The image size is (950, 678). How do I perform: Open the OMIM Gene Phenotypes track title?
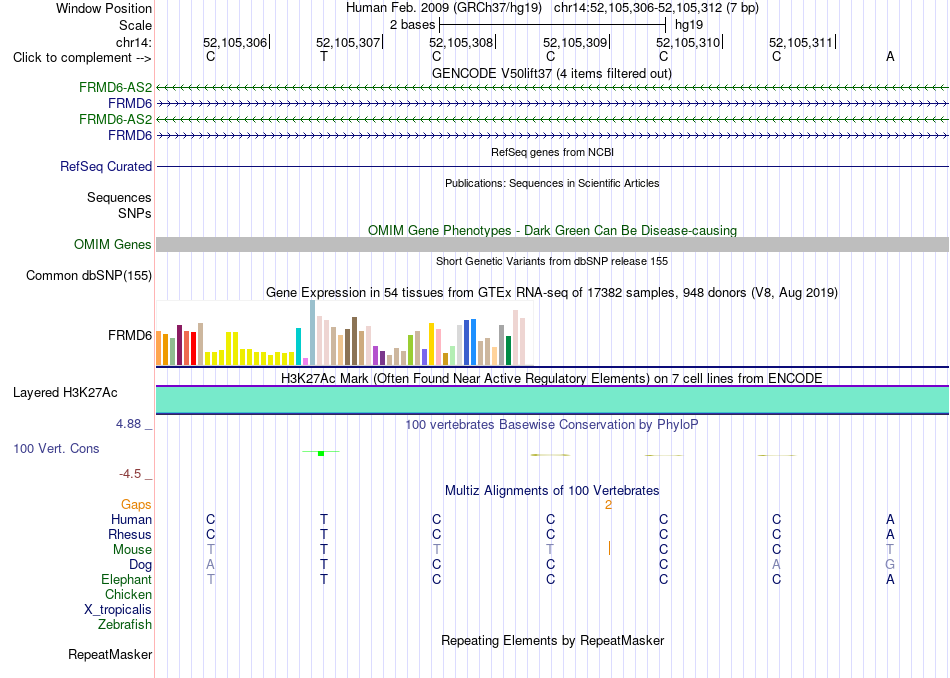click(x=552, y=230)
